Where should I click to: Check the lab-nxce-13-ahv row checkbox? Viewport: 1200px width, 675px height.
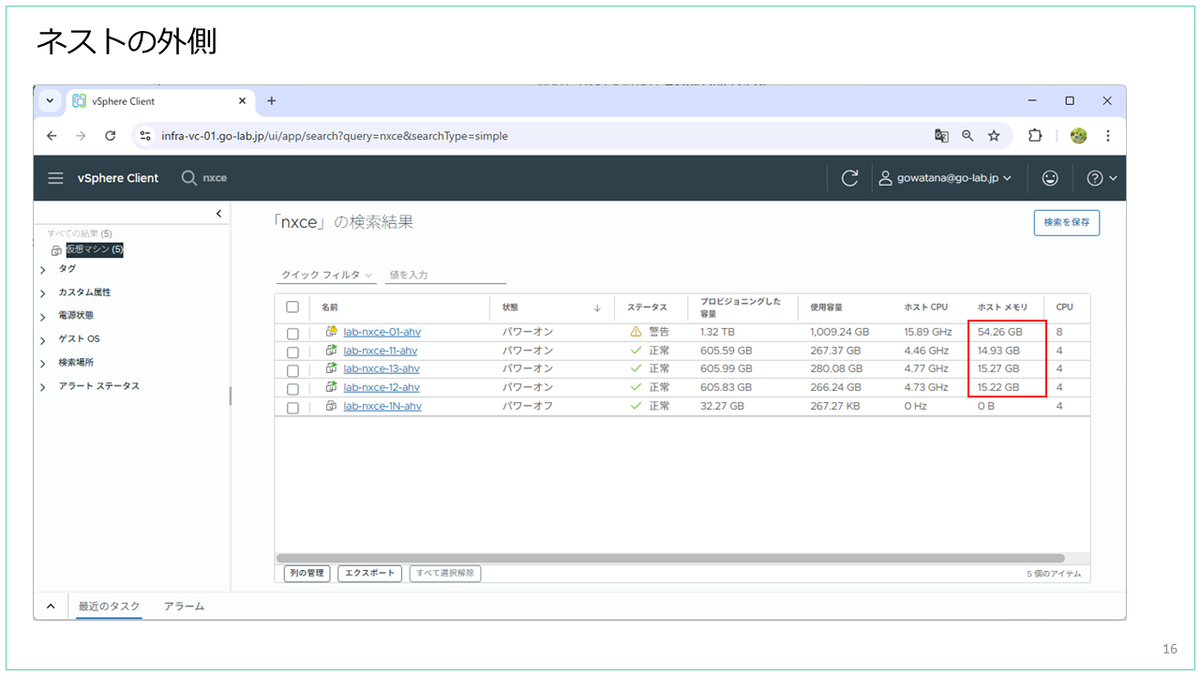(292, 370)
